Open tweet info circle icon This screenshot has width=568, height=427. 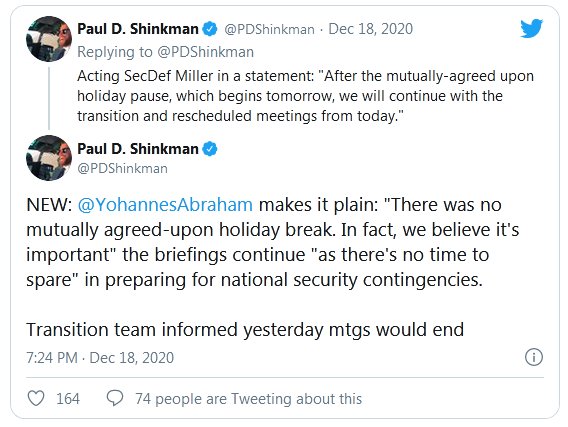click(534, 357)
